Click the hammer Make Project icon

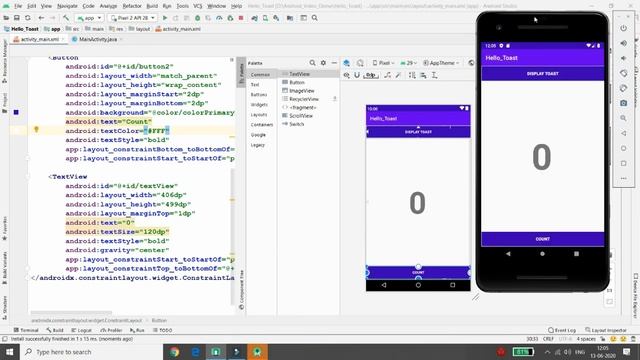point(66,18)
